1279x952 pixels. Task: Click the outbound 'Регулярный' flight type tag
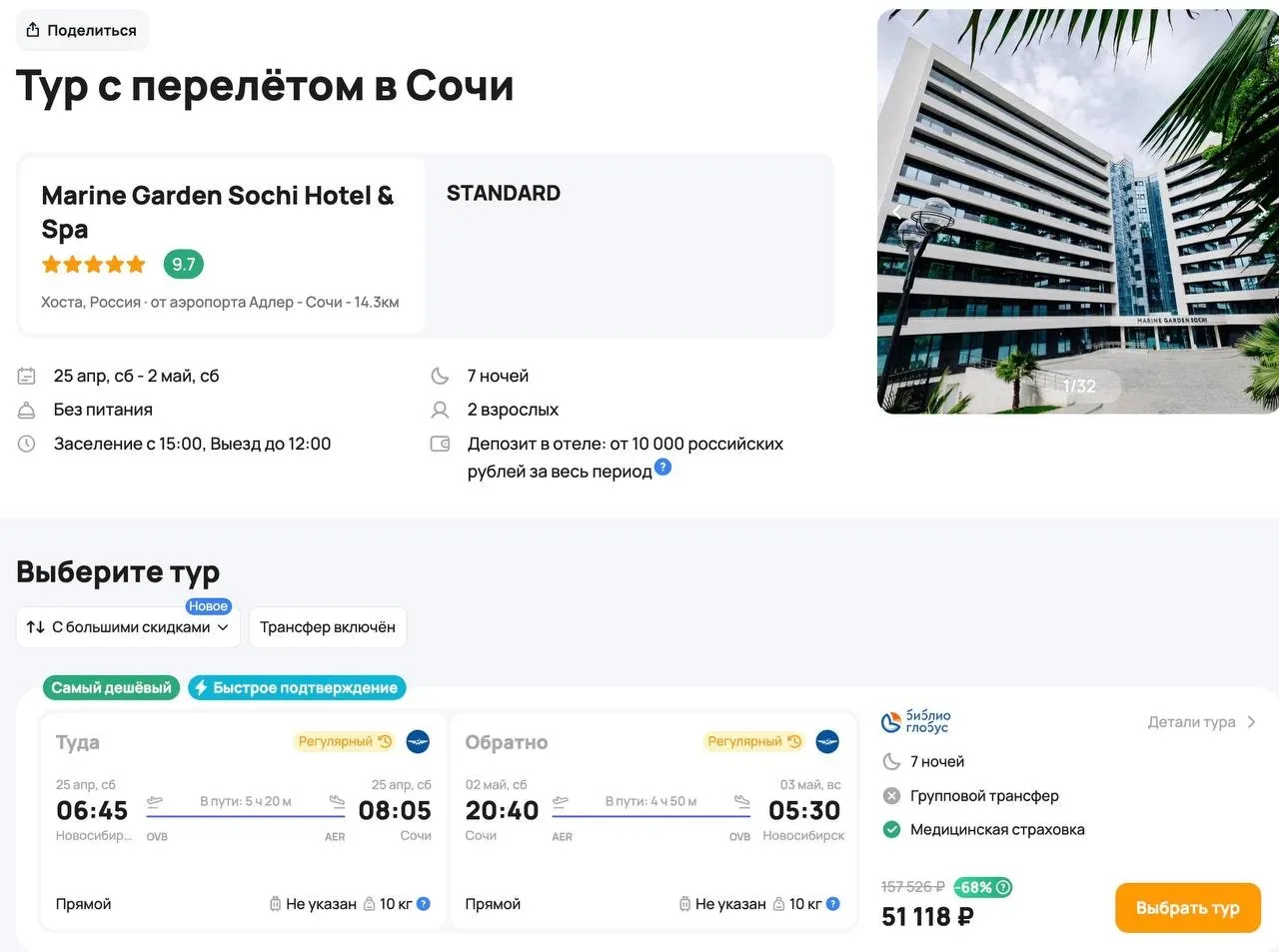(x=345, y=741)
